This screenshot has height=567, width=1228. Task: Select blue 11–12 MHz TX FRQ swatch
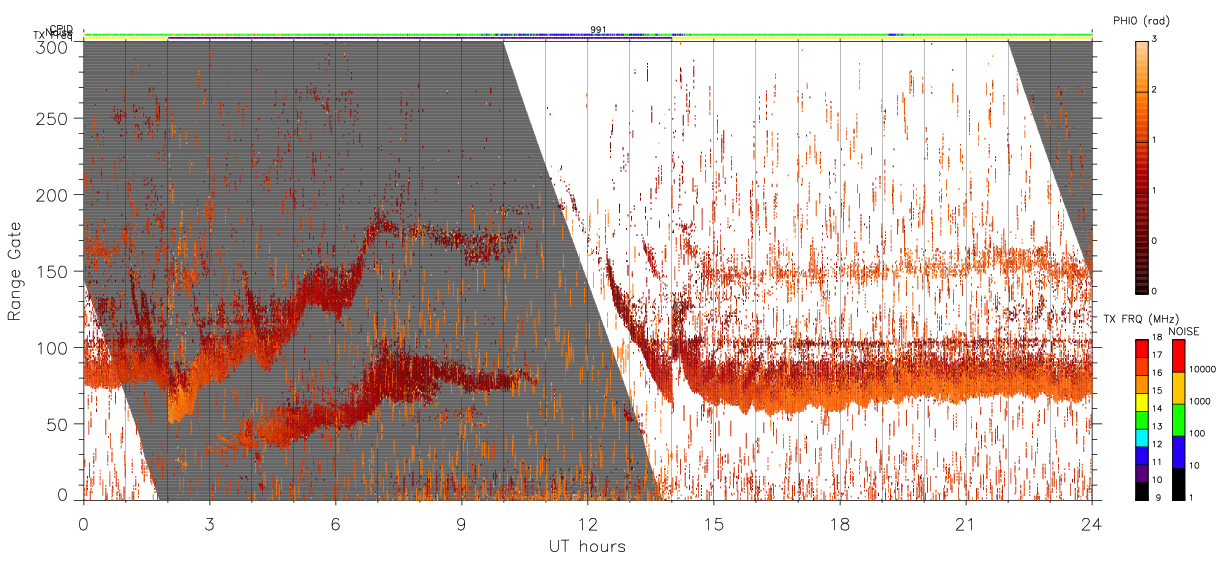1142,455
